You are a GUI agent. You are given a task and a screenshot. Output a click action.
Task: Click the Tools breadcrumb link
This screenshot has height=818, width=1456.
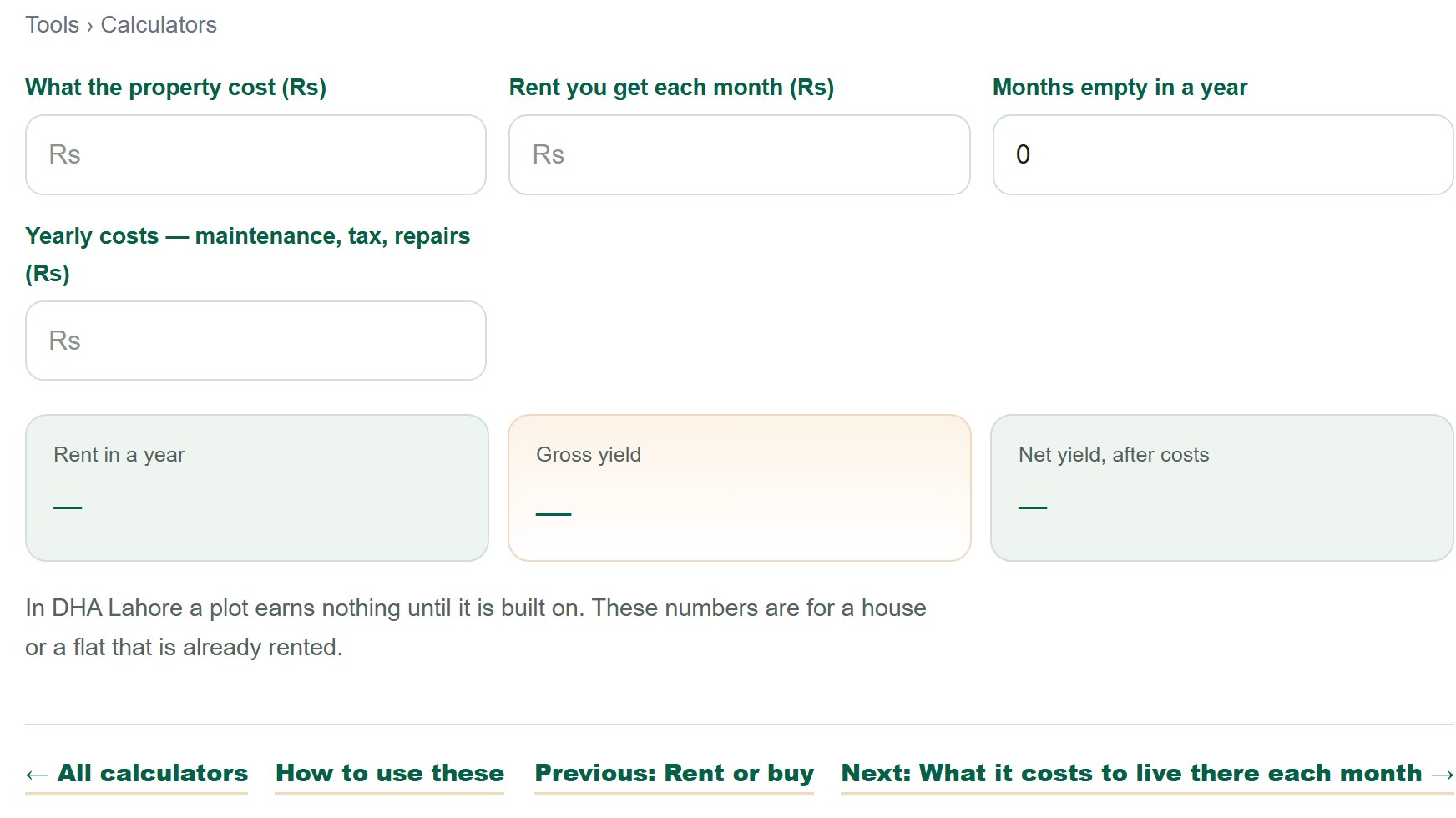pyautogui.click(x=52, y=25)
